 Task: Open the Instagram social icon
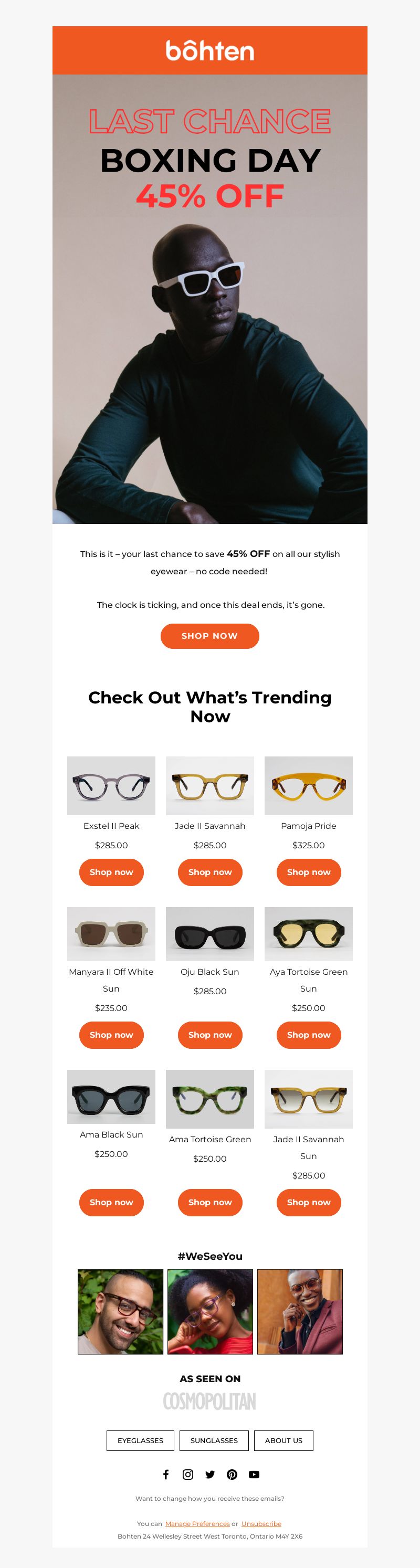(188, 1474)
